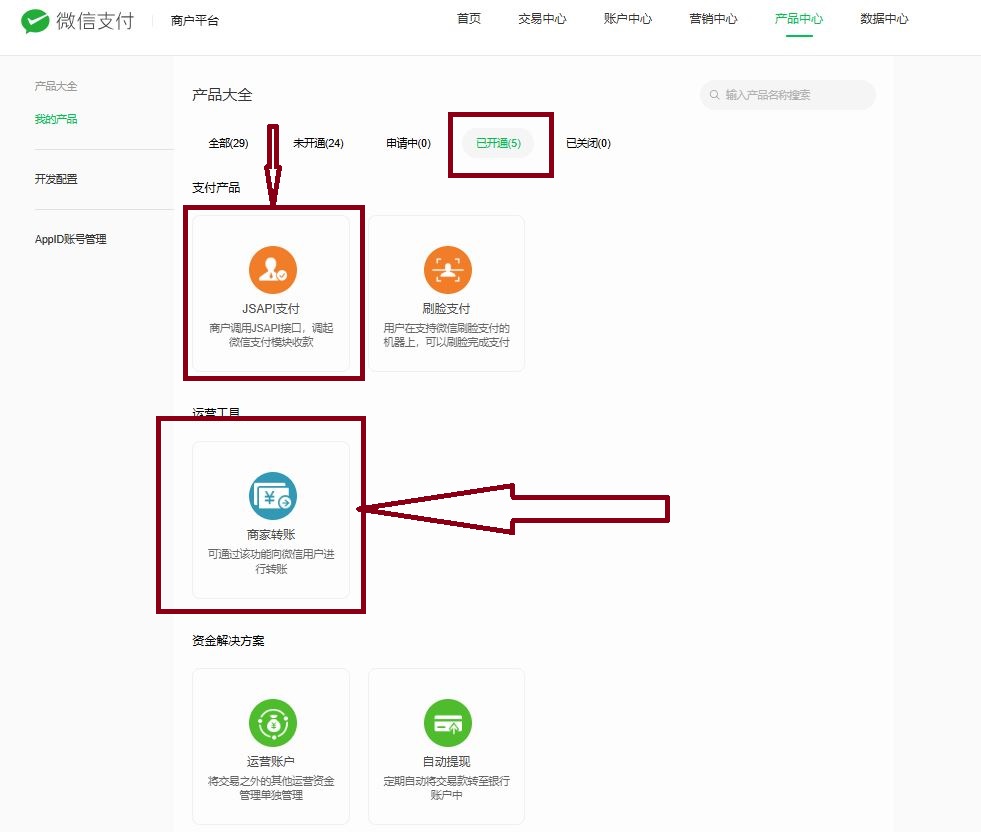
Task: Open 开发配置 in the sidebar
Action: (56, 179)
